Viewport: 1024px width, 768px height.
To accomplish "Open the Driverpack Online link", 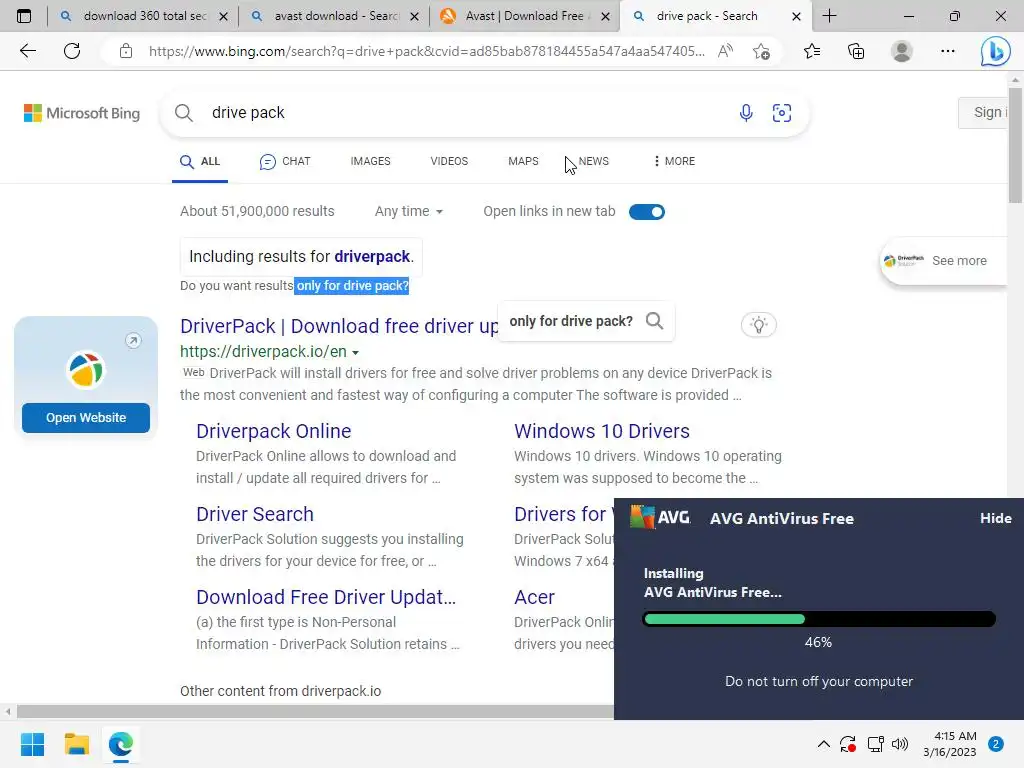I will [x=274, y=431].
